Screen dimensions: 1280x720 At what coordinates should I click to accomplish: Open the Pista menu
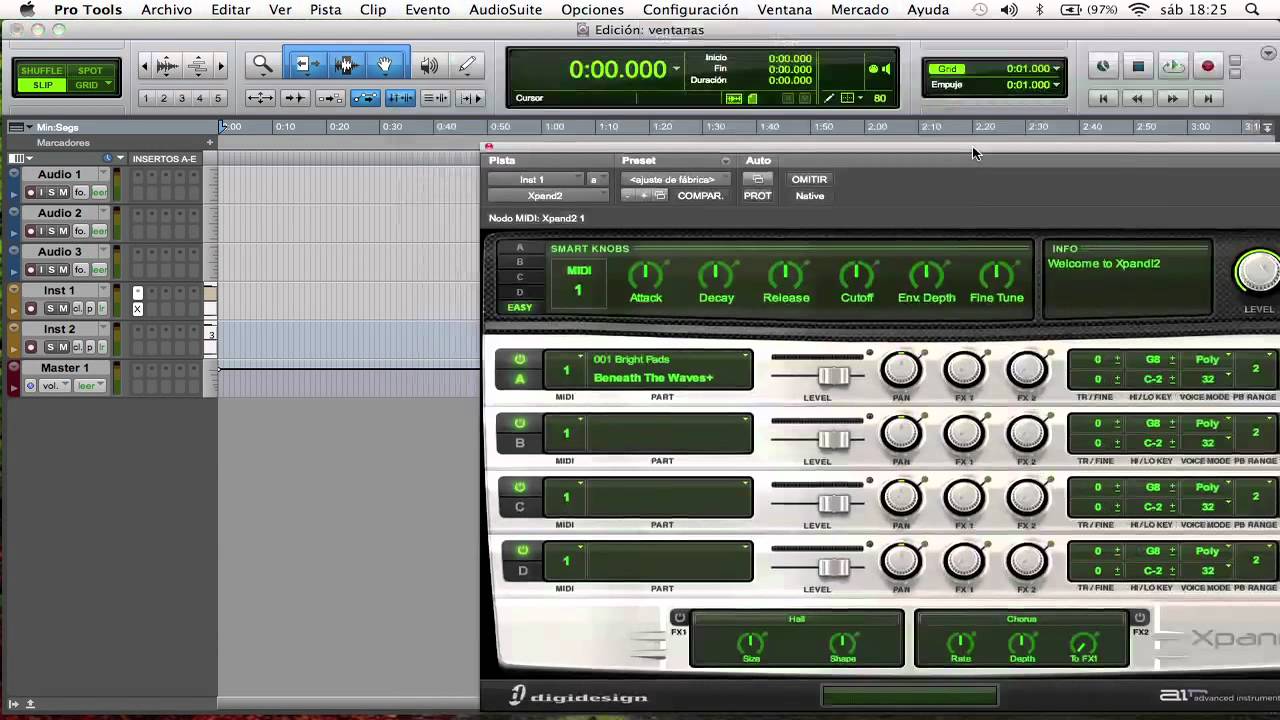325,9
